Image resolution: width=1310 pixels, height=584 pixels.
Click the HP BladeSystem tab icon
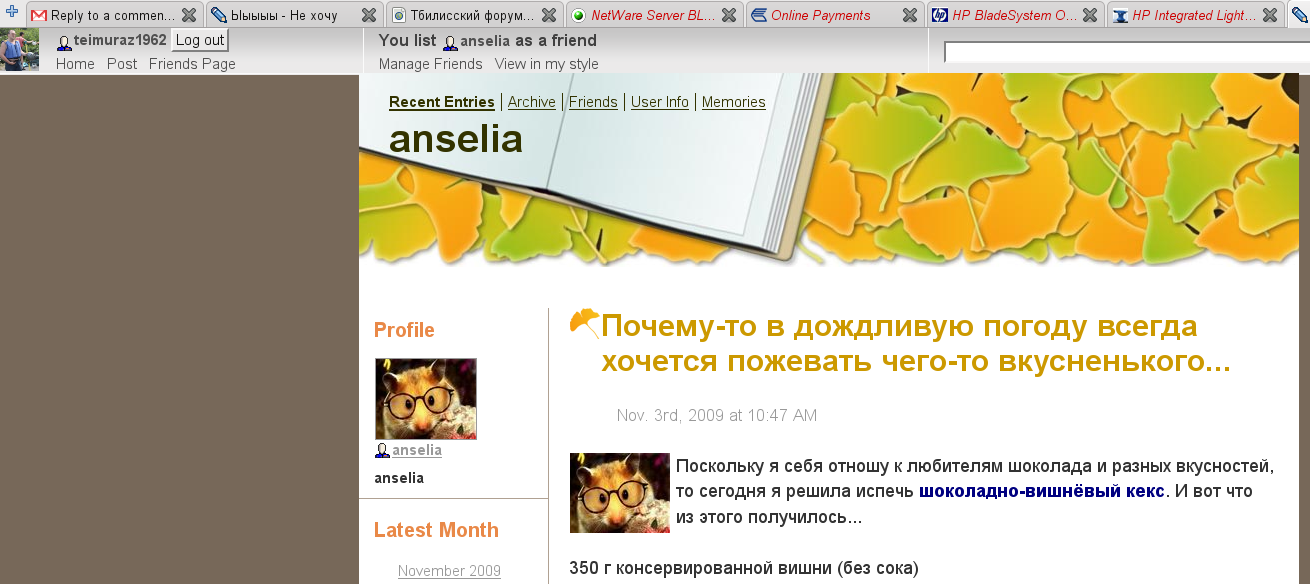click(x=940, y=15)
